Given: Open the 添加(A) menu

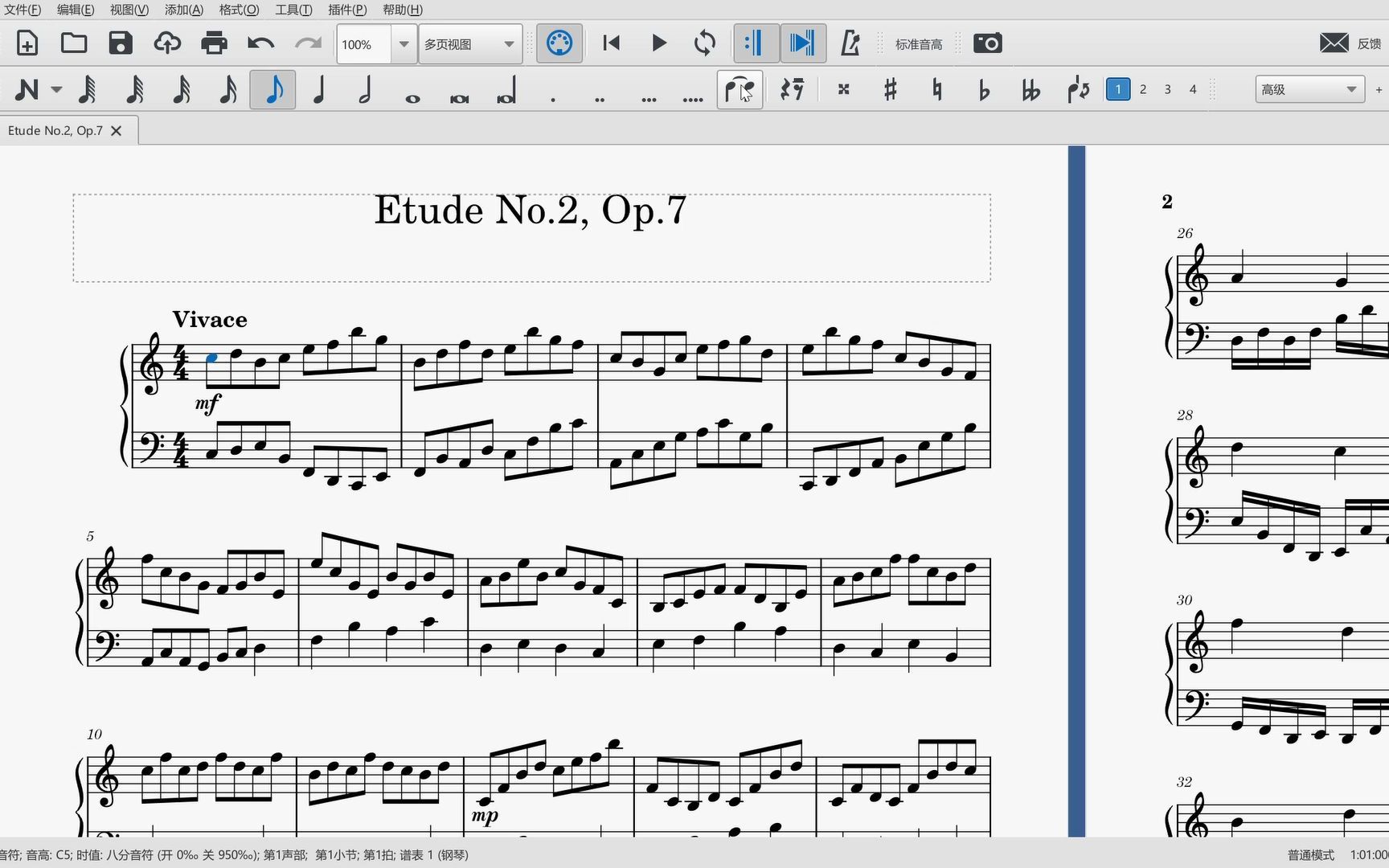Looking at the screenshot, I should 184,10.
